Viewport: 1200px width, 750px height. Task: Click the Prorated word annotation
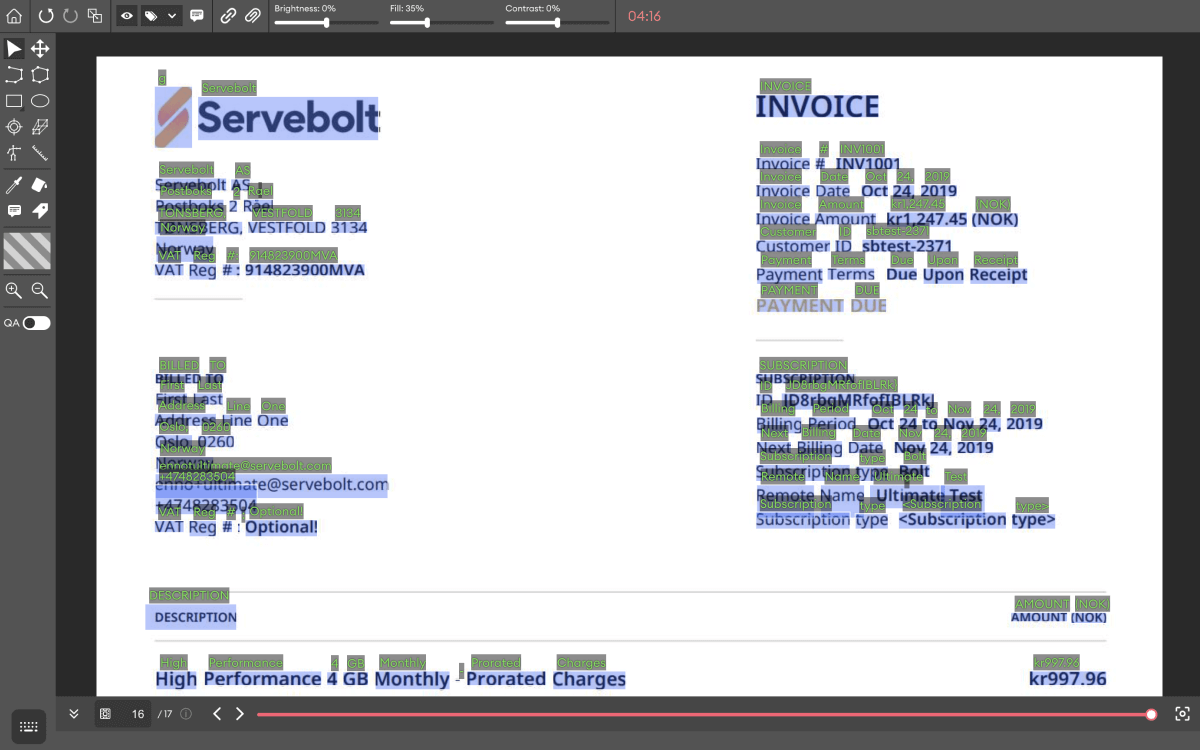[x=506, y=679]
